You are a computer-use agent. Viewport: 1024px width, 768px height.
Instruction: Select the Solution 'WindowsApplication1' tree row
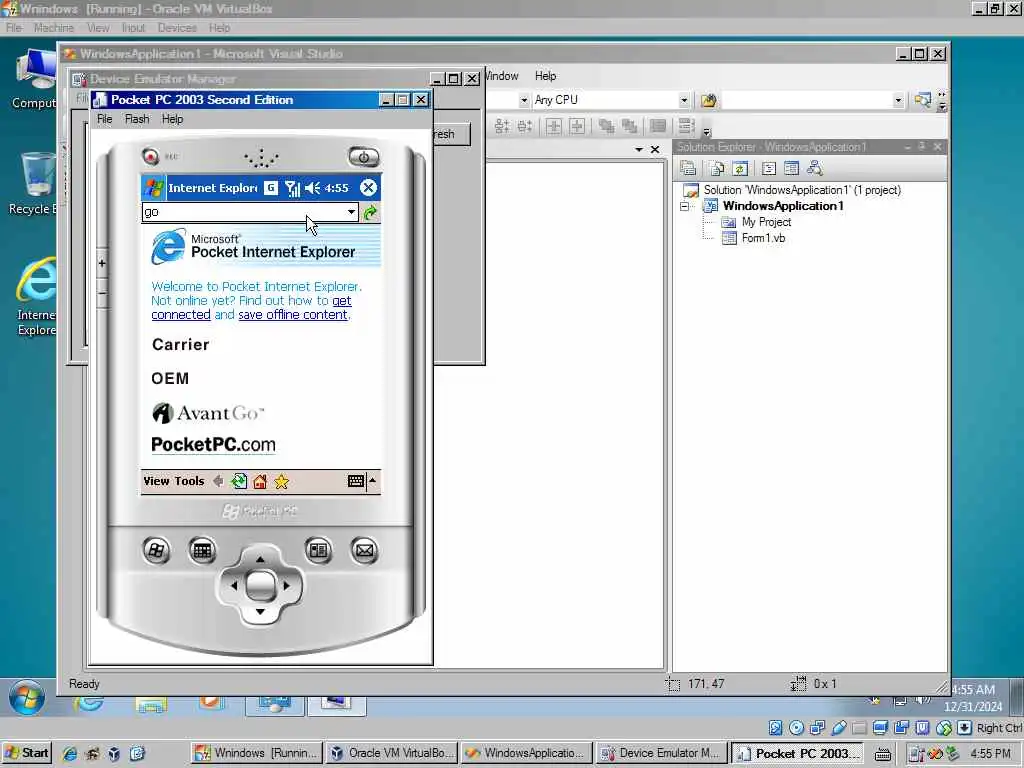point(802,190)
